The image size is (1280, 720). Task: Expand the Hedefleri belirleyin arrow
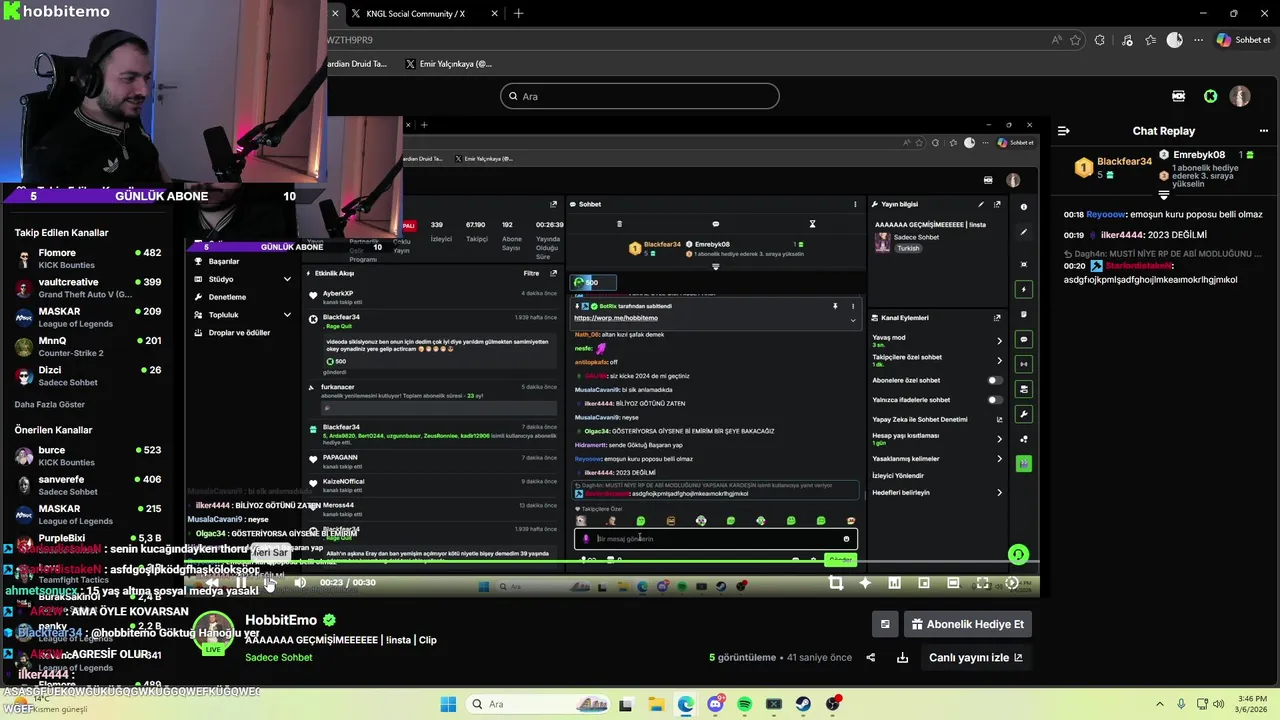click(x=999, y=493)
